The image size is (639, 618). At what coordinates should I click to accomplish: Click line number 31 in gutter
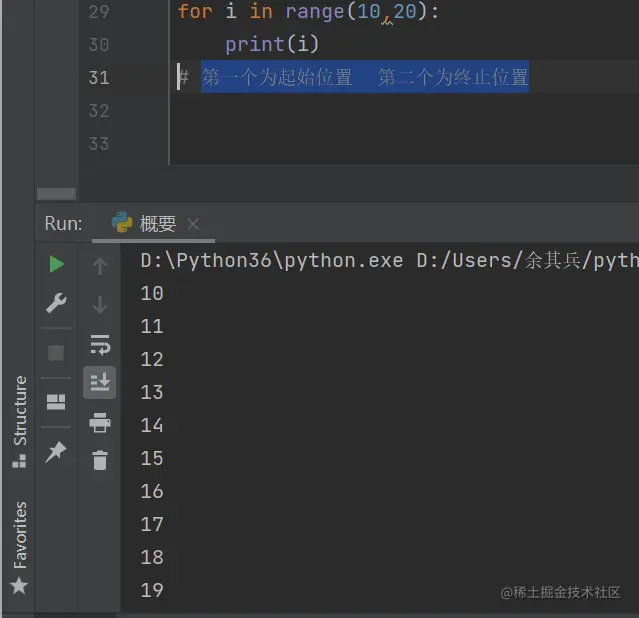99,77
